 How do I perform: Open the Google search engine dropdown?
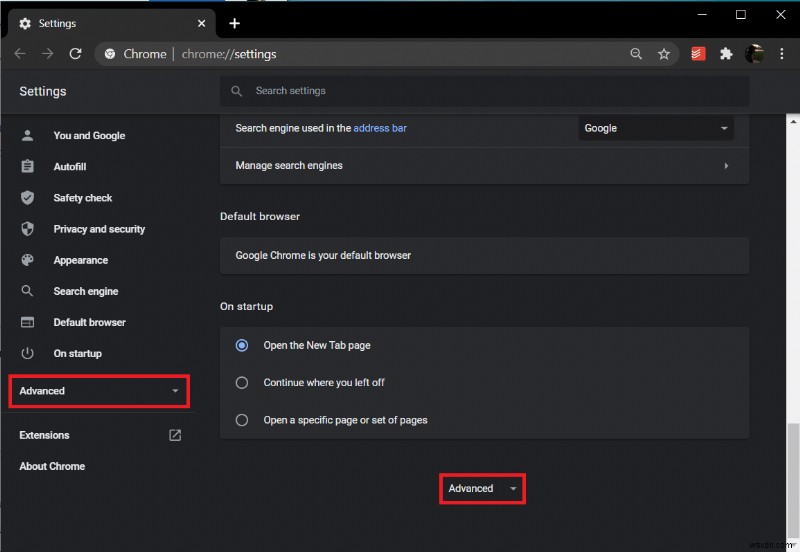[656, 128]
